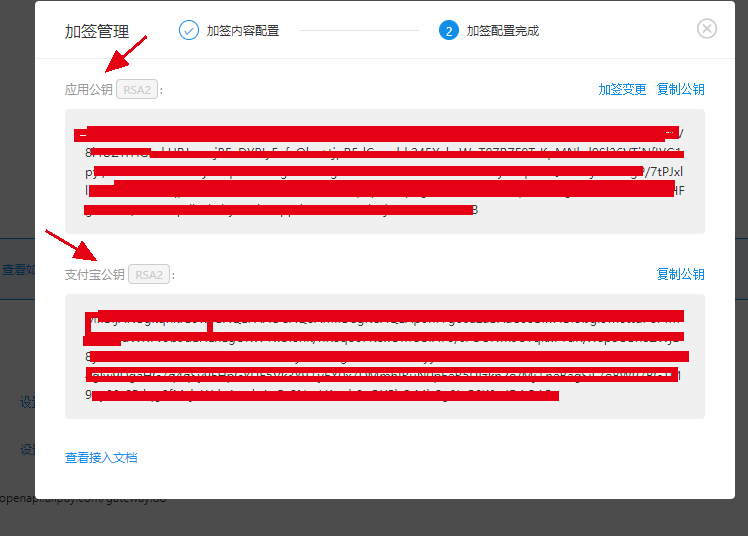Viewport: 748px width, 536px height.
Task: Click the 加签内容配置 step checkmark icon
Action: click(x=189, y=31)
